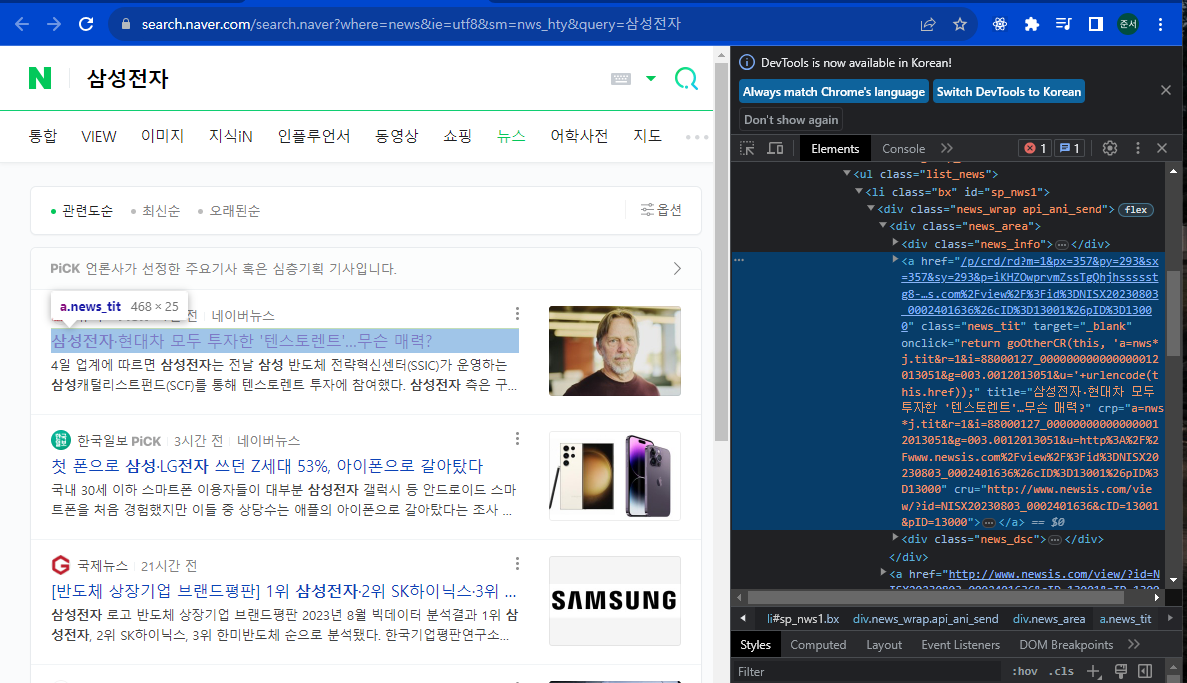Click the green search magnifier icon
The width and height of the screenshot is (1187, 683).
tap(686, 79)
